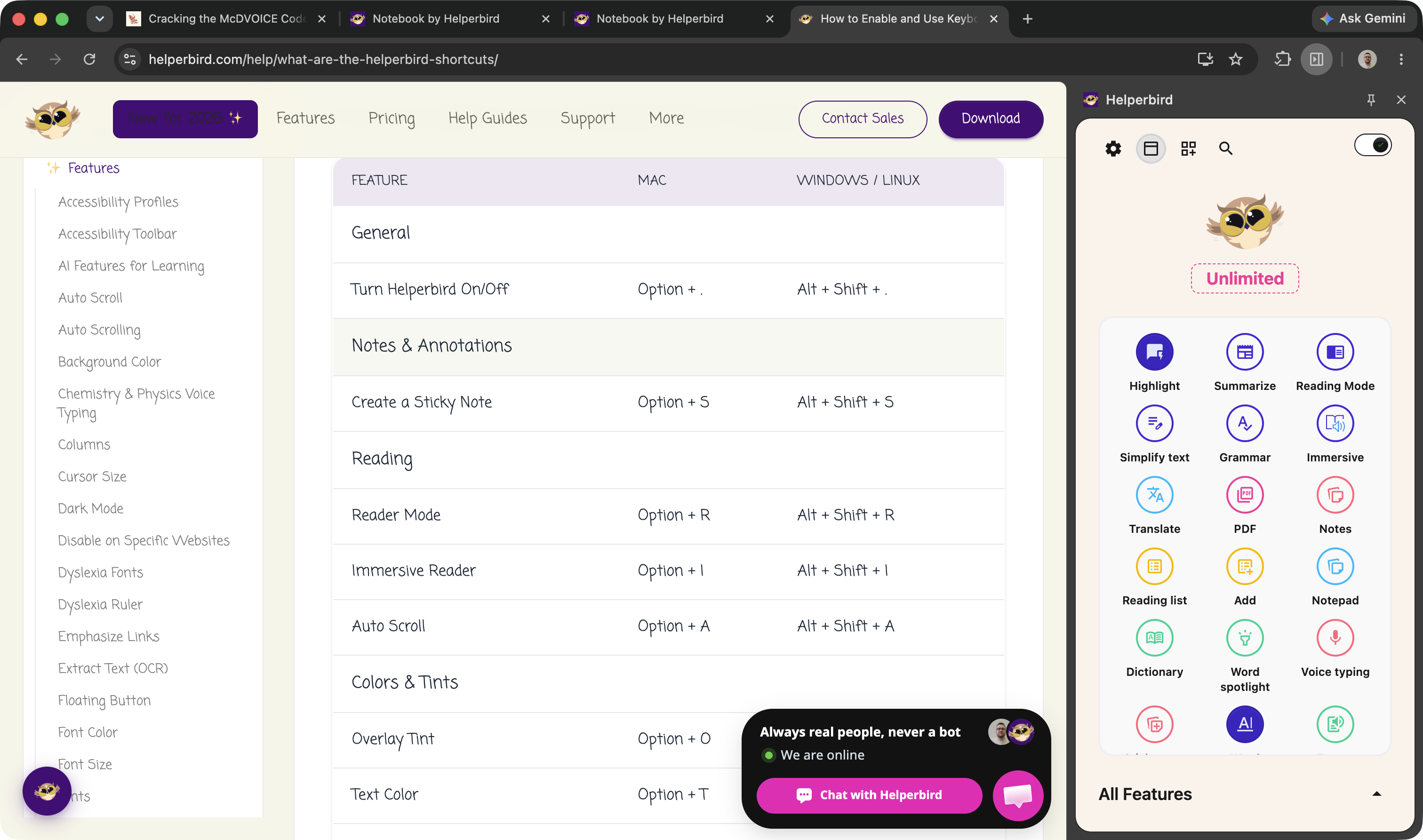Open the Notepad tool
The height and width of the screenshot is (840, 1423).
[1335, 566]
